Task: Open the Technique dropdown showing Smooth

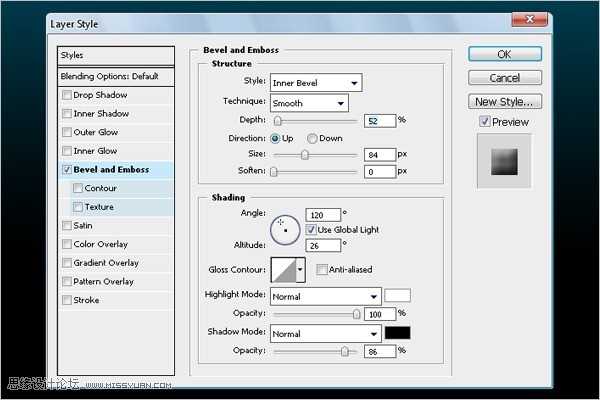Action: pos(308,102)
